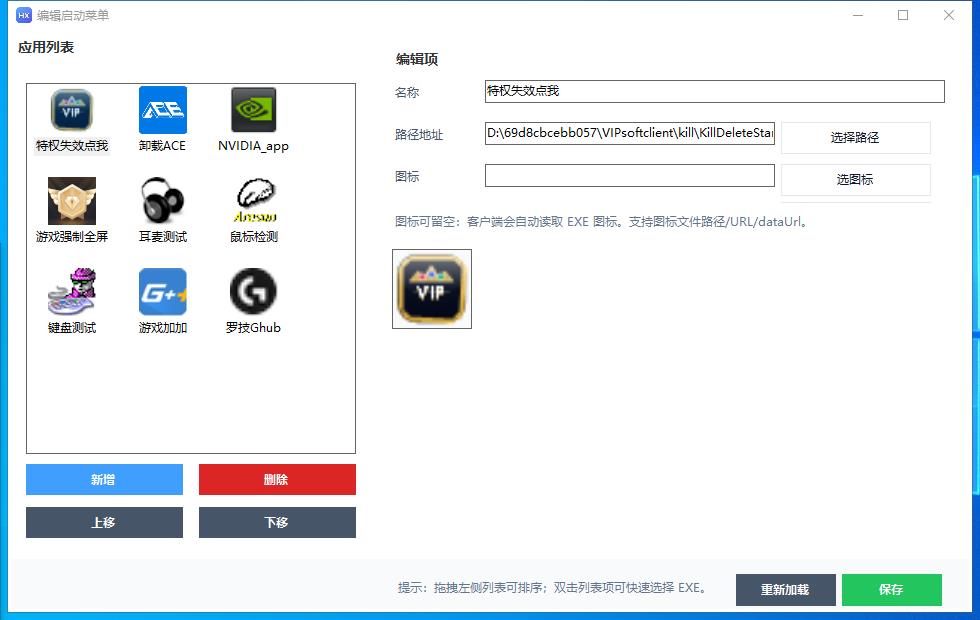Click the 鼠标检测 label text

(254, 236)
